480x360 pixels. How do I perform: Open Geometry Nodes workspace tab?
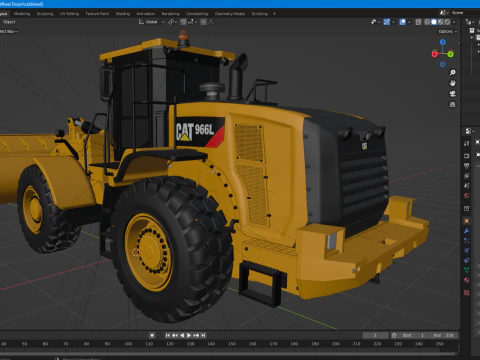(230, 14)
